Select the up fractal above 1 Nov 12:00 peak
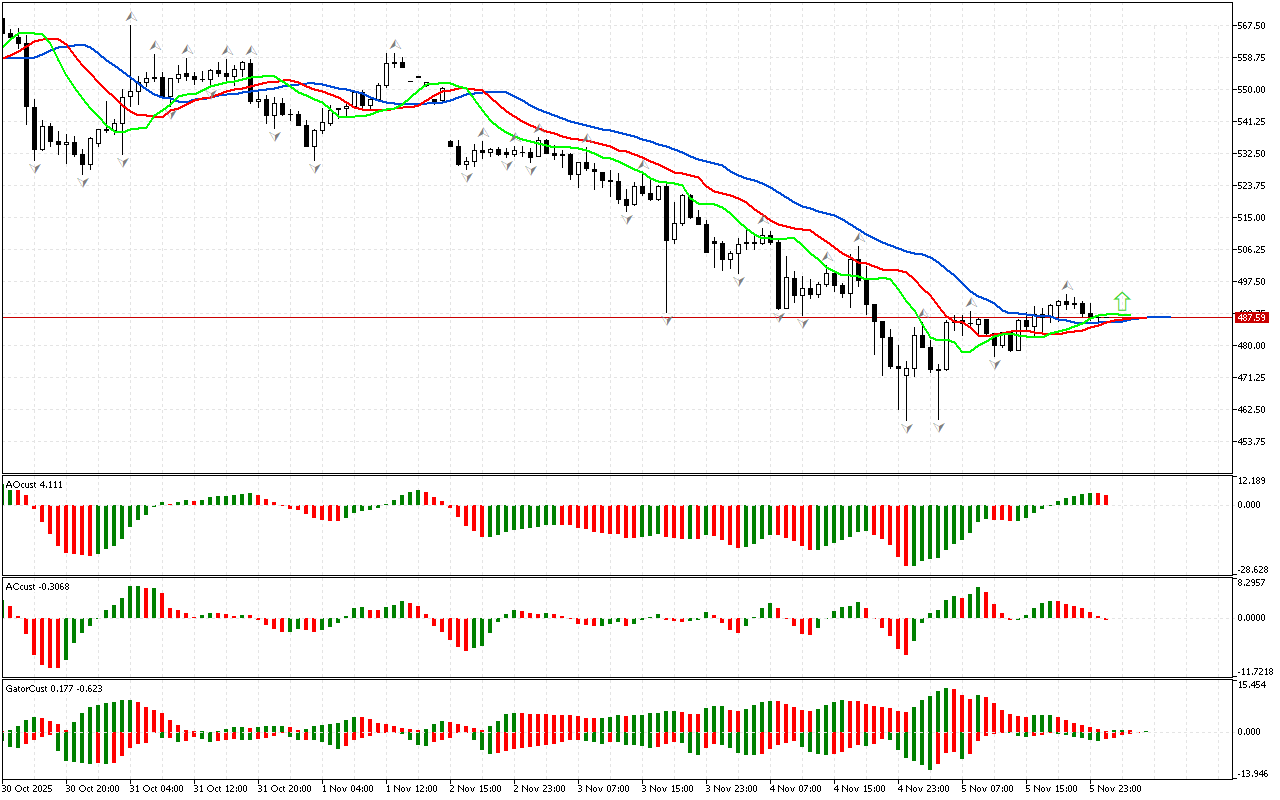This screenshot has height=800, width=1280. click(x=395, y=45)
